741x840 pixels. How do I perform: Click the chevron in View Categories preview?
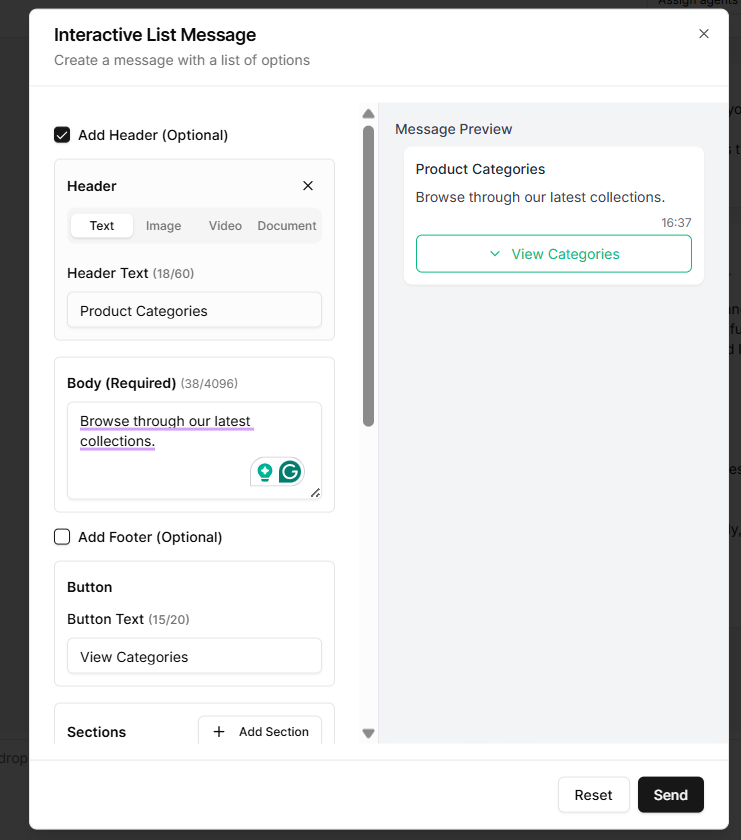[x=495, y=254]
